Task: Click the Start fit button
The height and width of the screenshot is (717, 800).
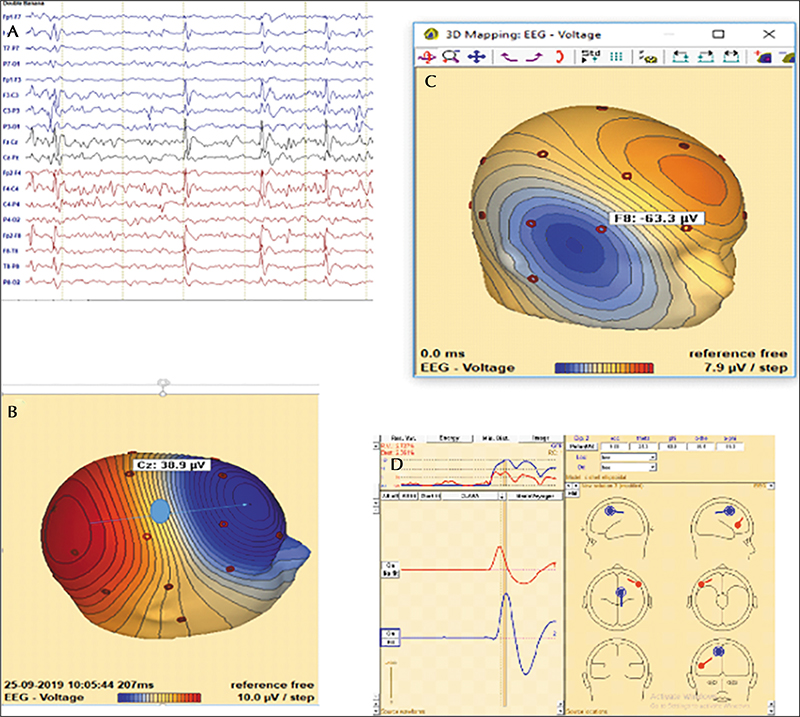Action: (430, 496)
